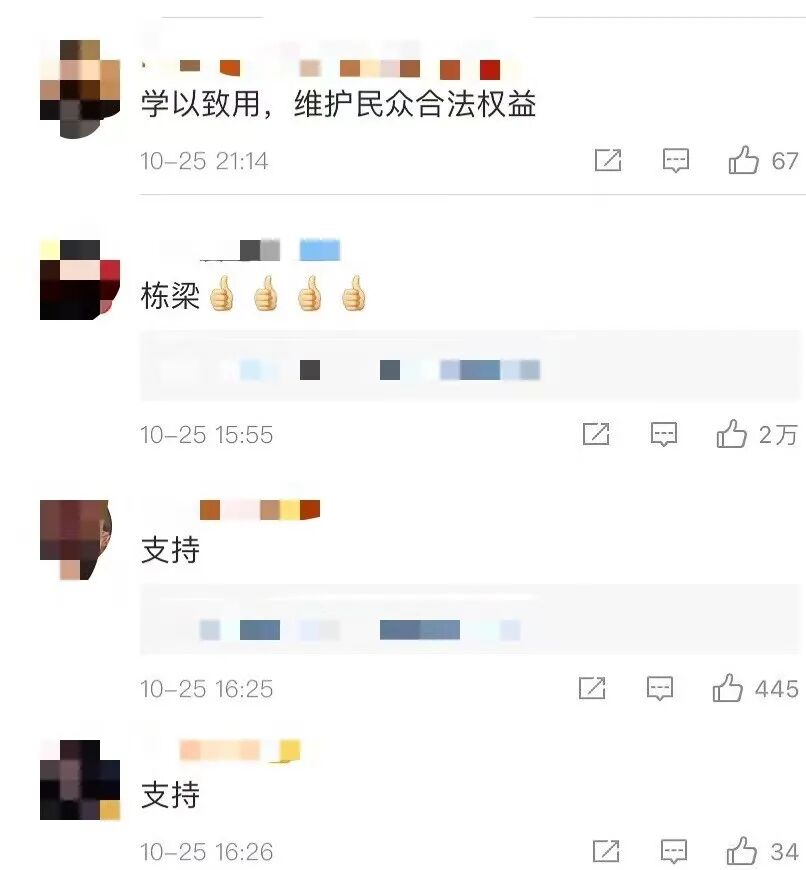The height and width of the screenshot is (870, 806).
Task: Share the 15:55 comment
Action: coord(596,434)
